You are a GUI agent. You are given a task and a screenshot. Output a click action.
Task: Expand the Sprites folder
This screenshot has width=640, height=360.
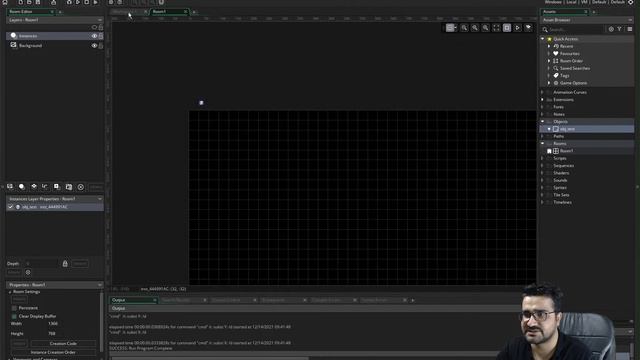(x=542, y=188)
